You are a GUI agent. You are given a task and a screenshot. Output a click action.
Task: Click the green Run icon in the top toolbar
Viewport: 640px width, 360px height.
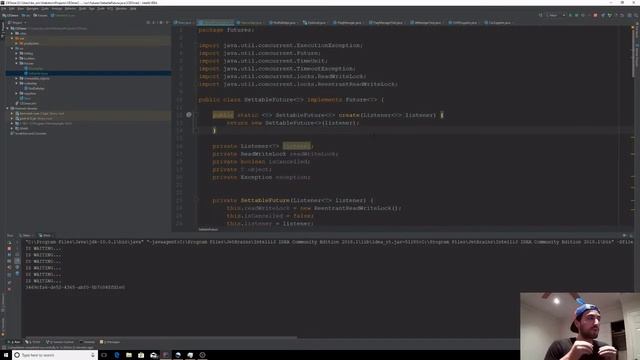[571, 16]
